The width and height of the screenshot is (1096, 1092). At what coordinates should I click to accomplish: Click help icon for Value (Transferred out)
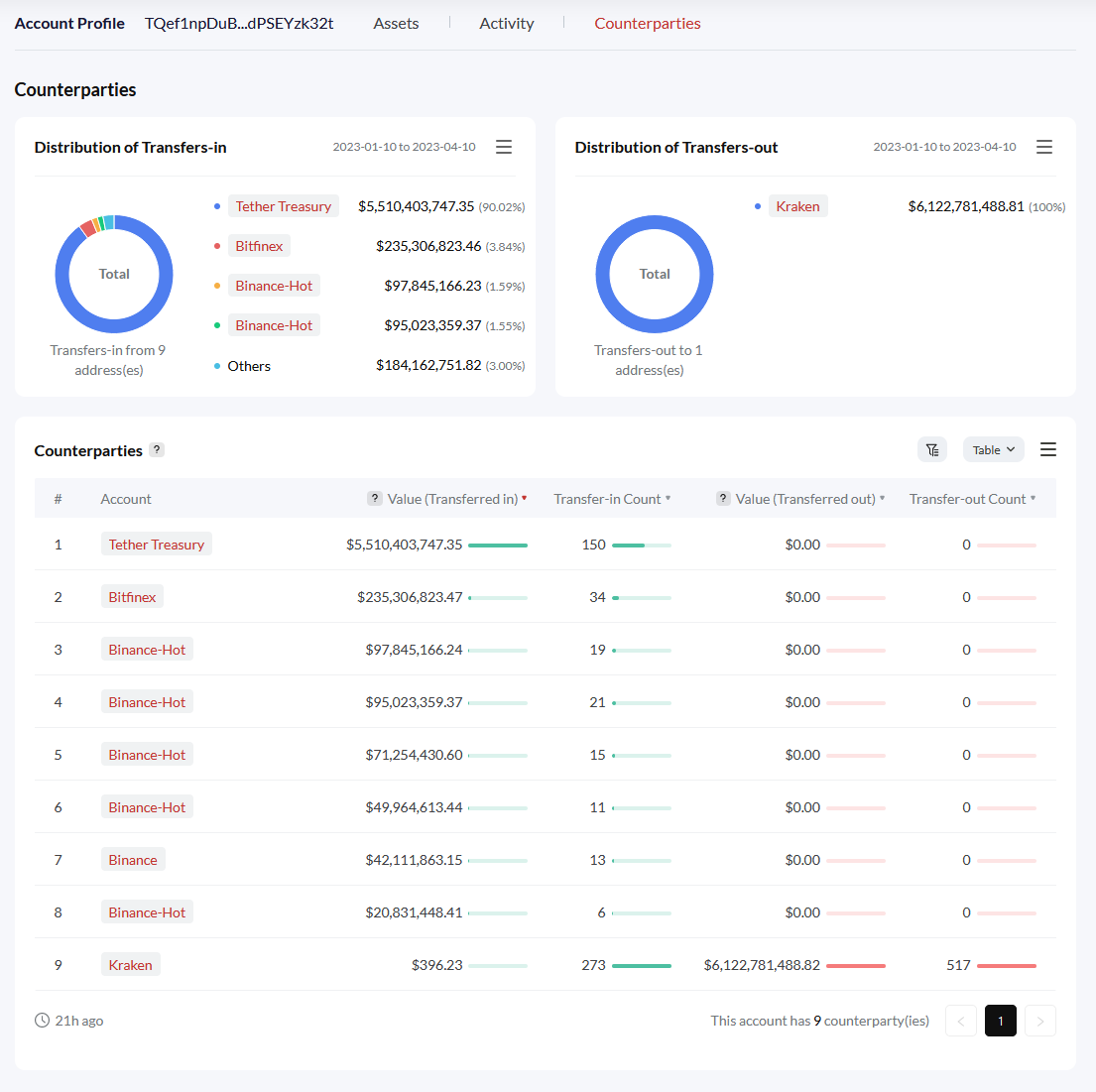coord(723,499)
